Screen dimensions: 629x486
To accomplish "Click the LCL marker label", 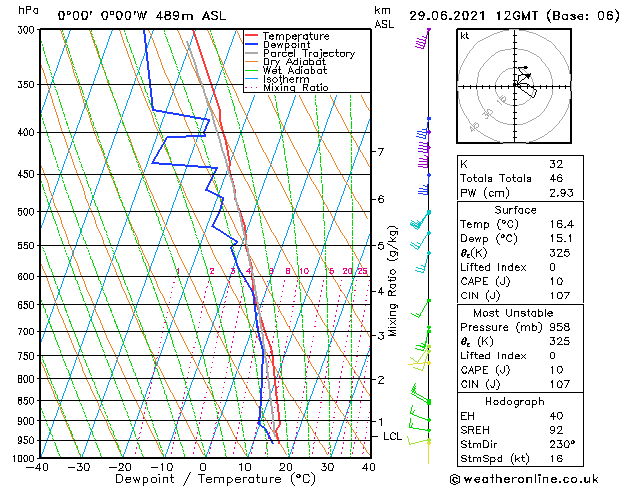I will (392, 436).
